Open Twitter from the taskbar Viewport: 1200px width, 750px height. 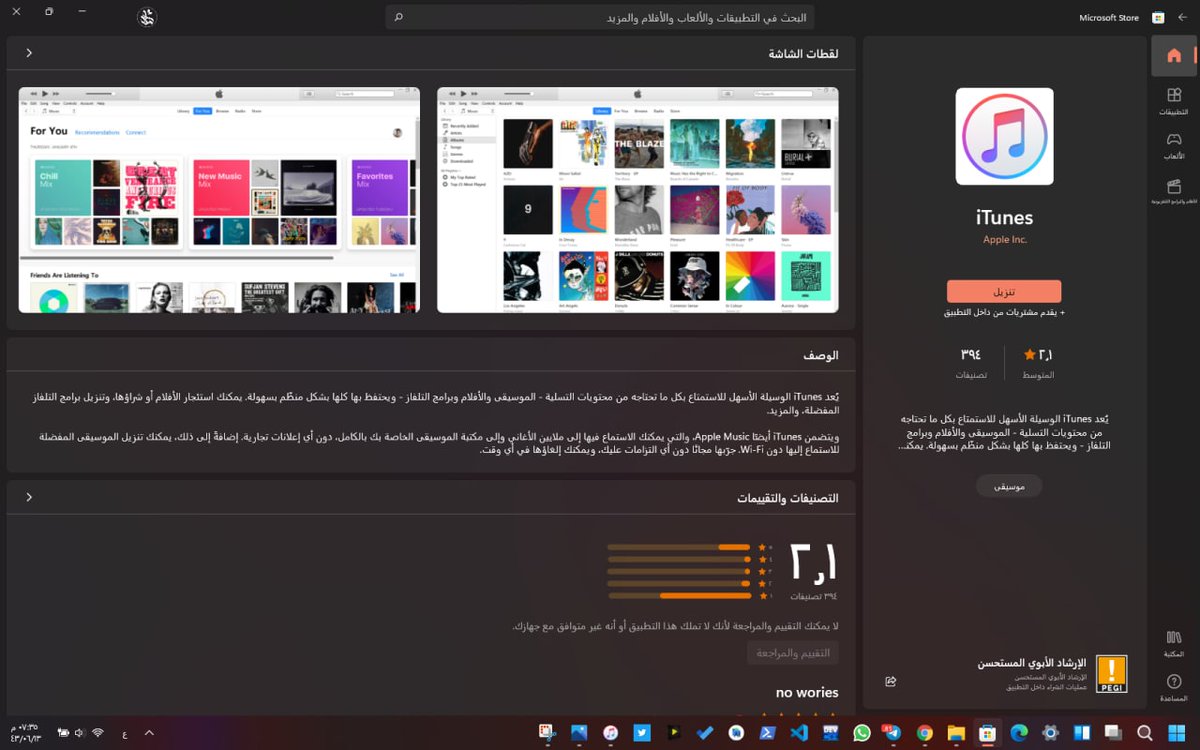pyautogui.click(x=642, y=733)
